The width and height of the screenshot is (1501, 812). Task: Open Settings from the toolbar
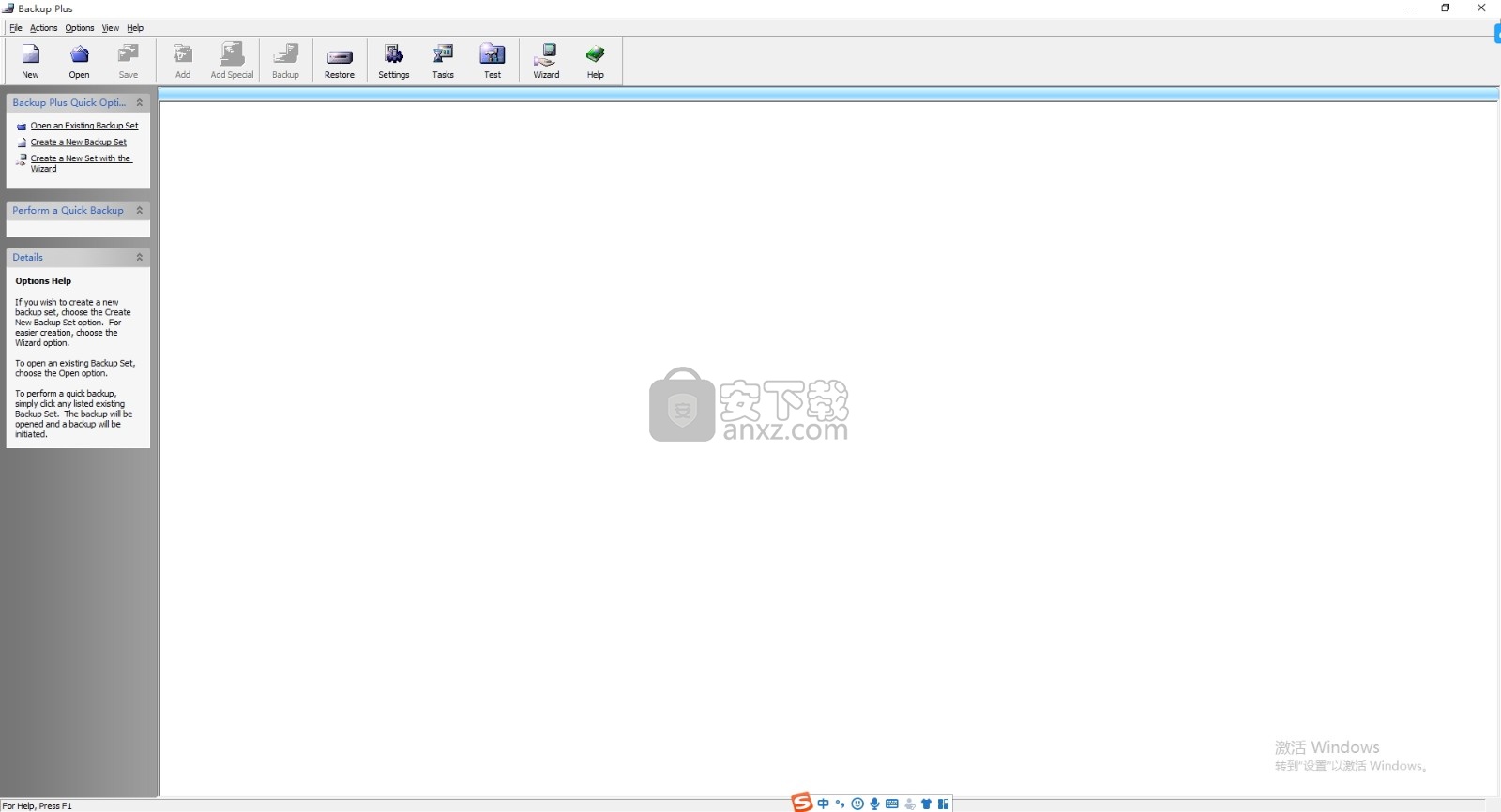click(394, 61)
